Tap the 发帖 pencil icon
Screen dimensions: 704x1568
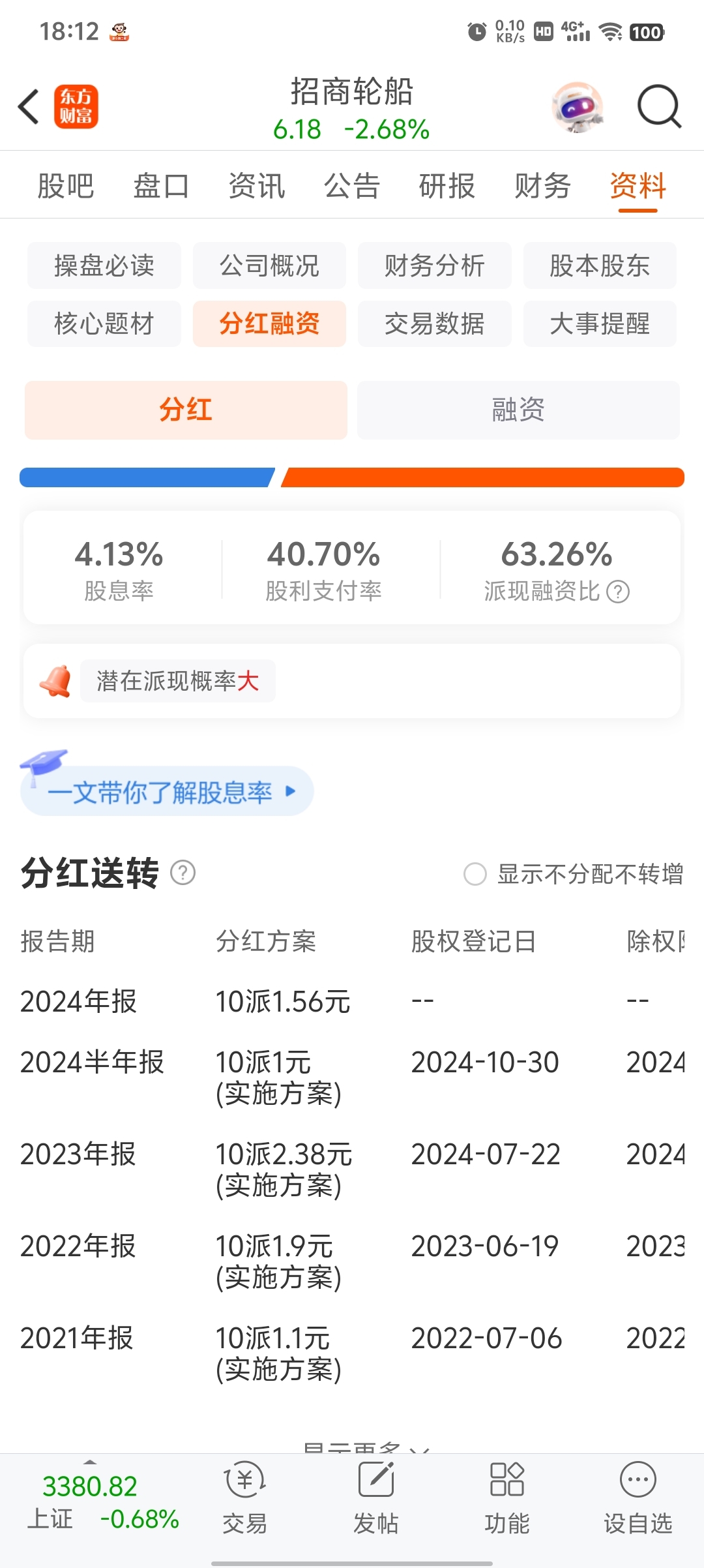click(x=376, y=1479)
